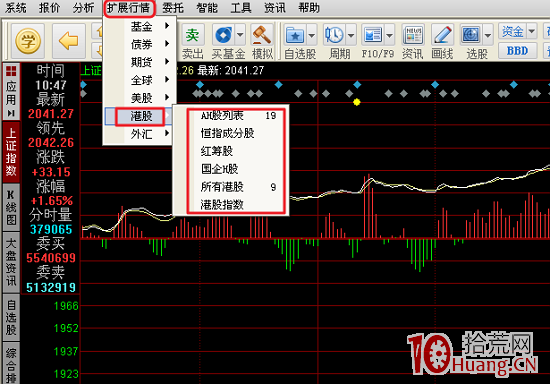Click the axis price label 1952
550x384 pixels.
(66, 329)
